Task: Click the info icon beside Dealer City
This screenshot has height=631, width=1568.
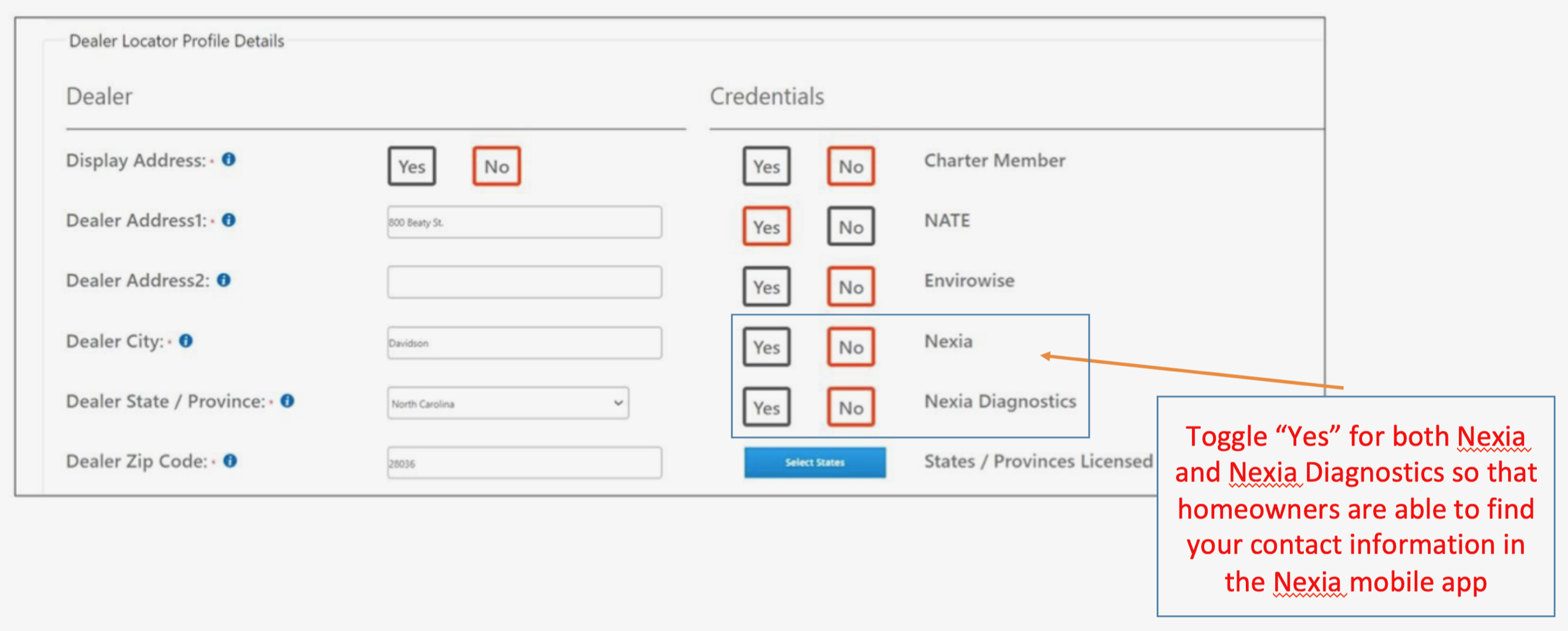Action: pos(186,341)
